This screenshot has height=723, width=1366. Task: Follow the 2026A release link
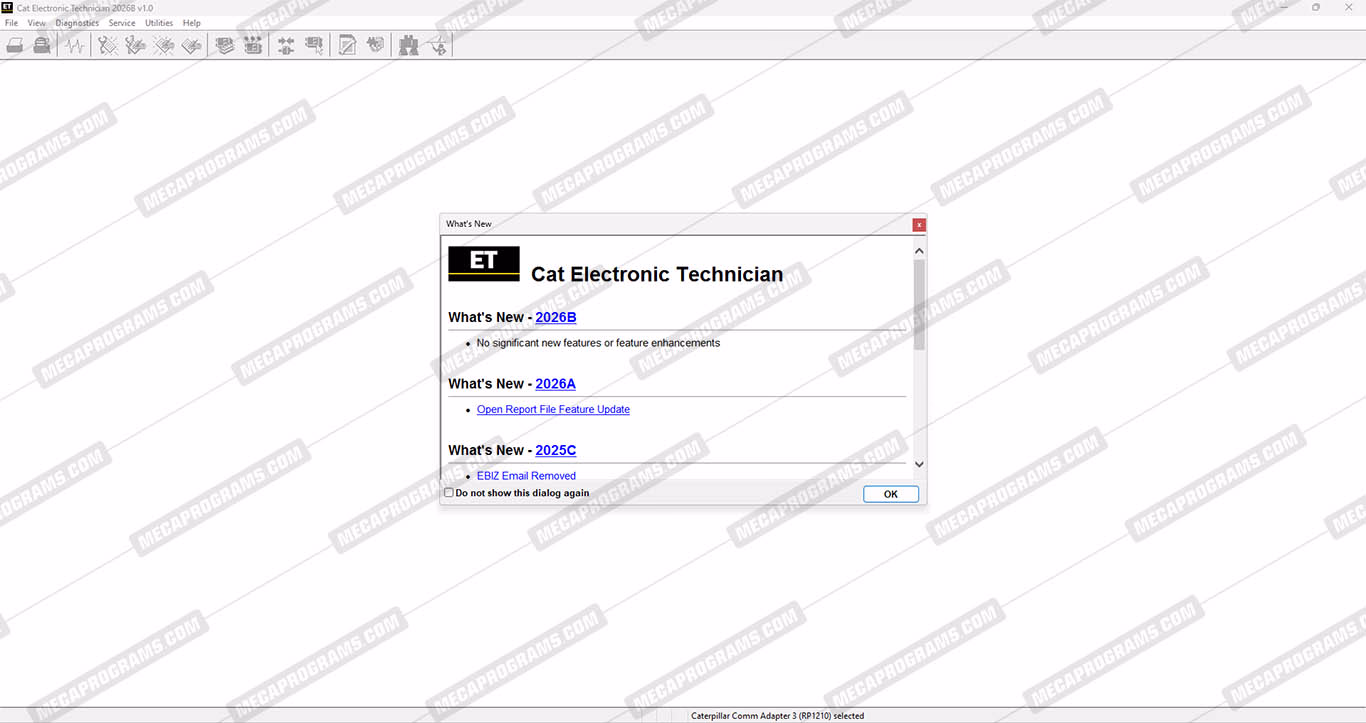click(556, 384)
